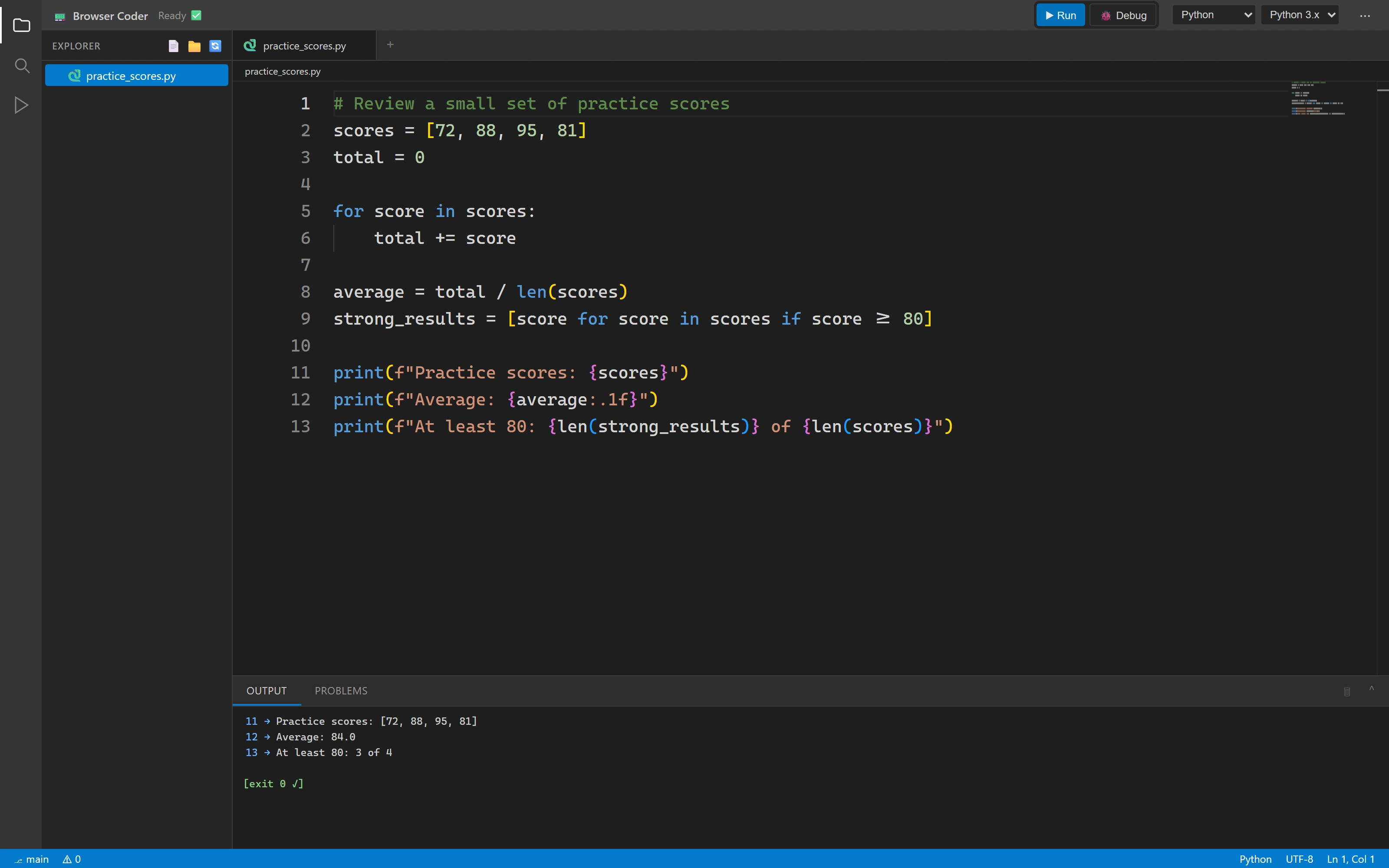Select the OUTPUT panel tab
This screenshot has height=868, width=1389.
pyautogui.click(x=267, y=690)
